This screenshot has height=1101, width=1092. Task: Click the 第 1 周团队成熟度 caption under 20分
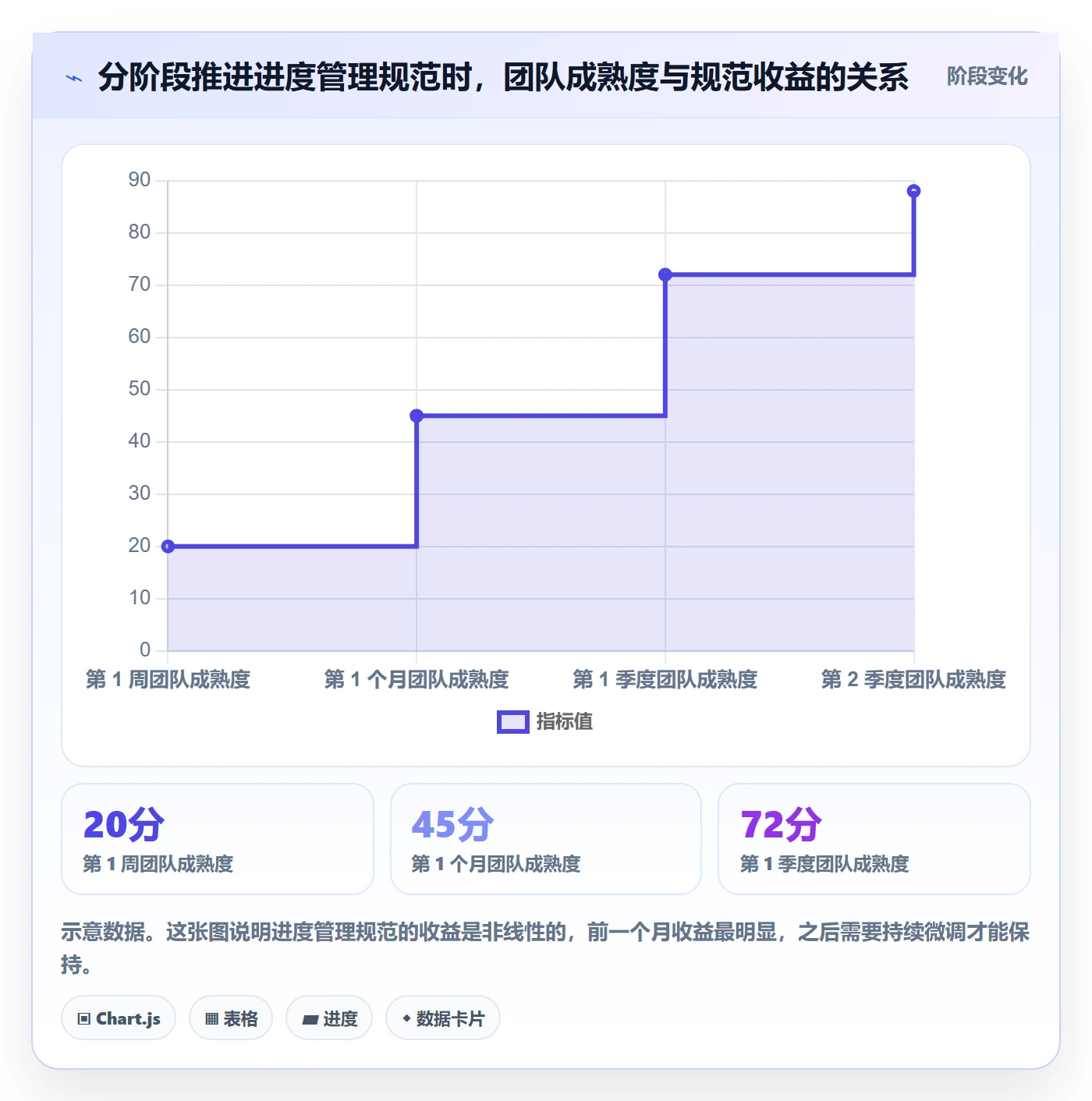[x=158, y=864]
